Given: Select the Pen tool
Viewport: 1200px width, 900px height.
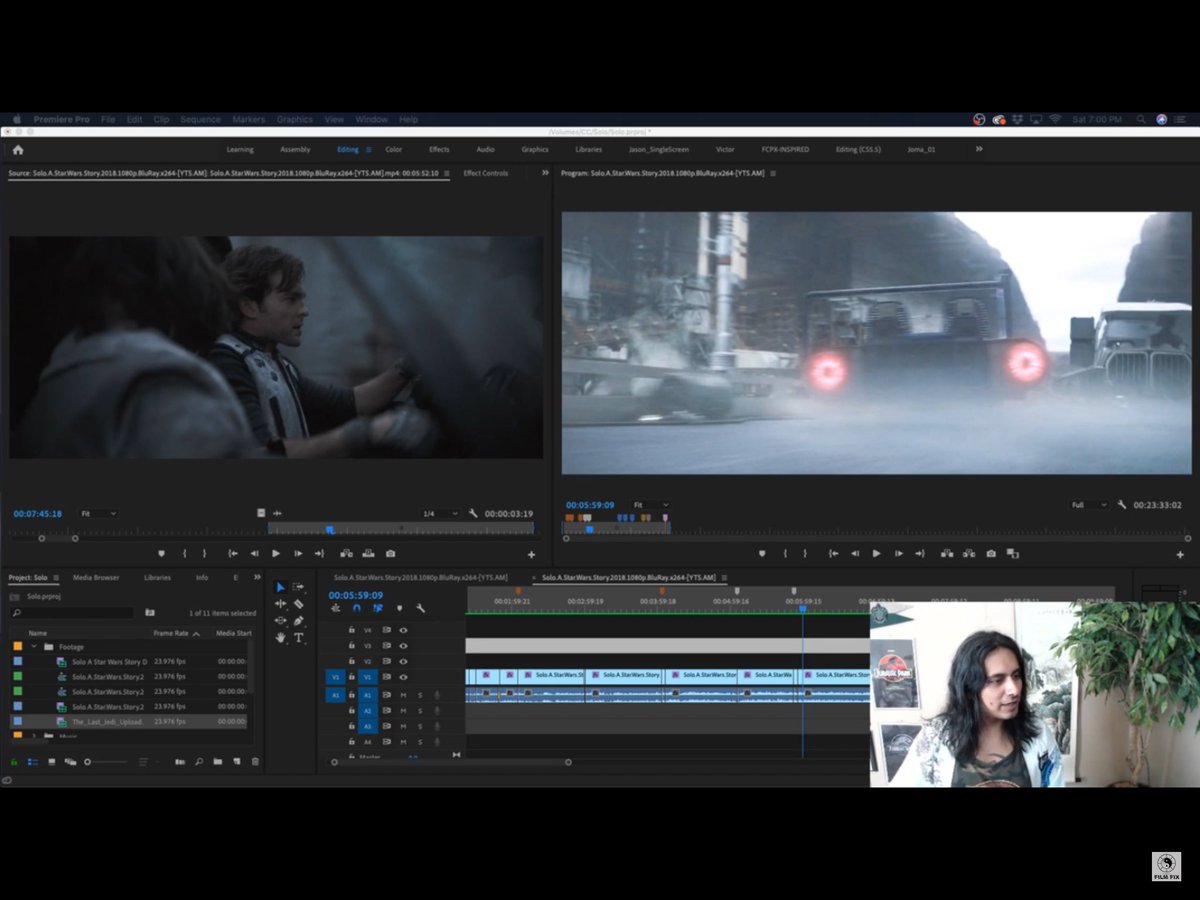Looking at the screenshot, I should [298, 621].
